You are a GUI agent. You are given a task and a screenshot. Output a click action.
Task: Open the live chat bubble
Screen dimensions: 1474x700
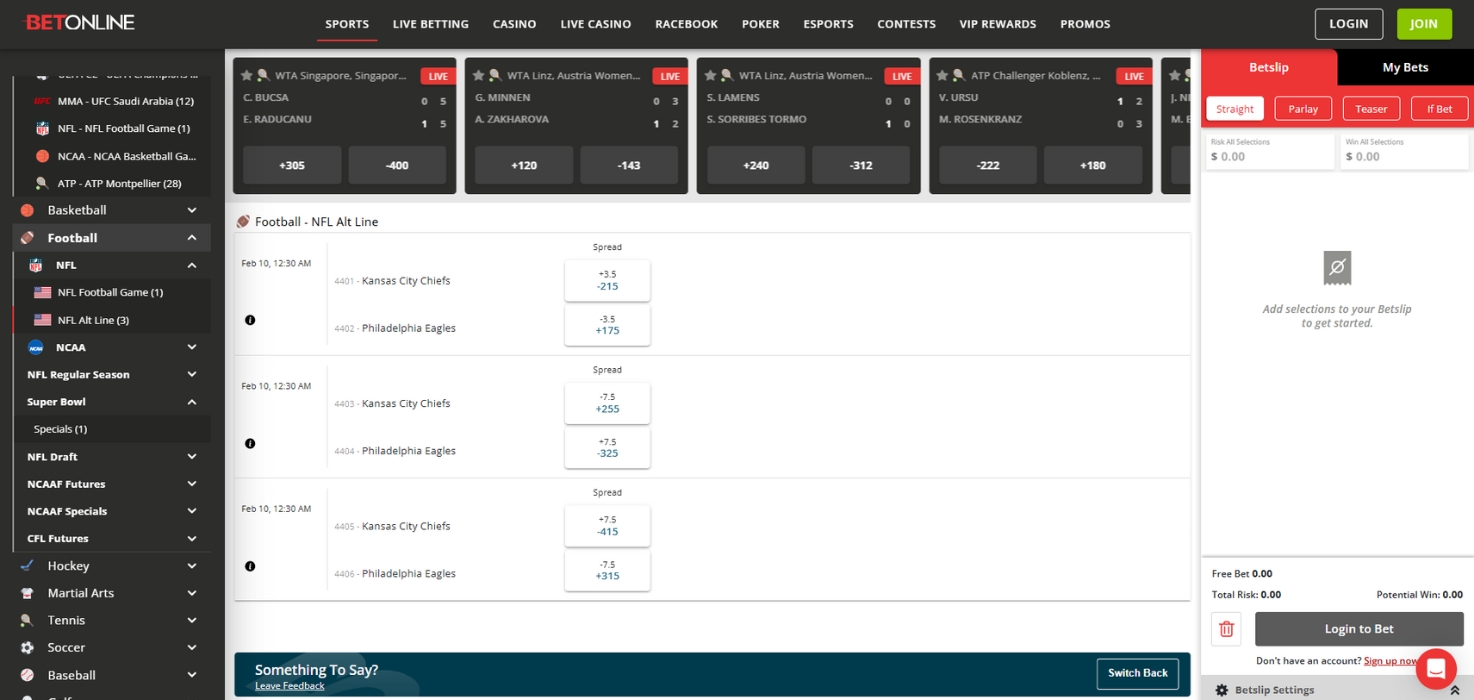1436,668
